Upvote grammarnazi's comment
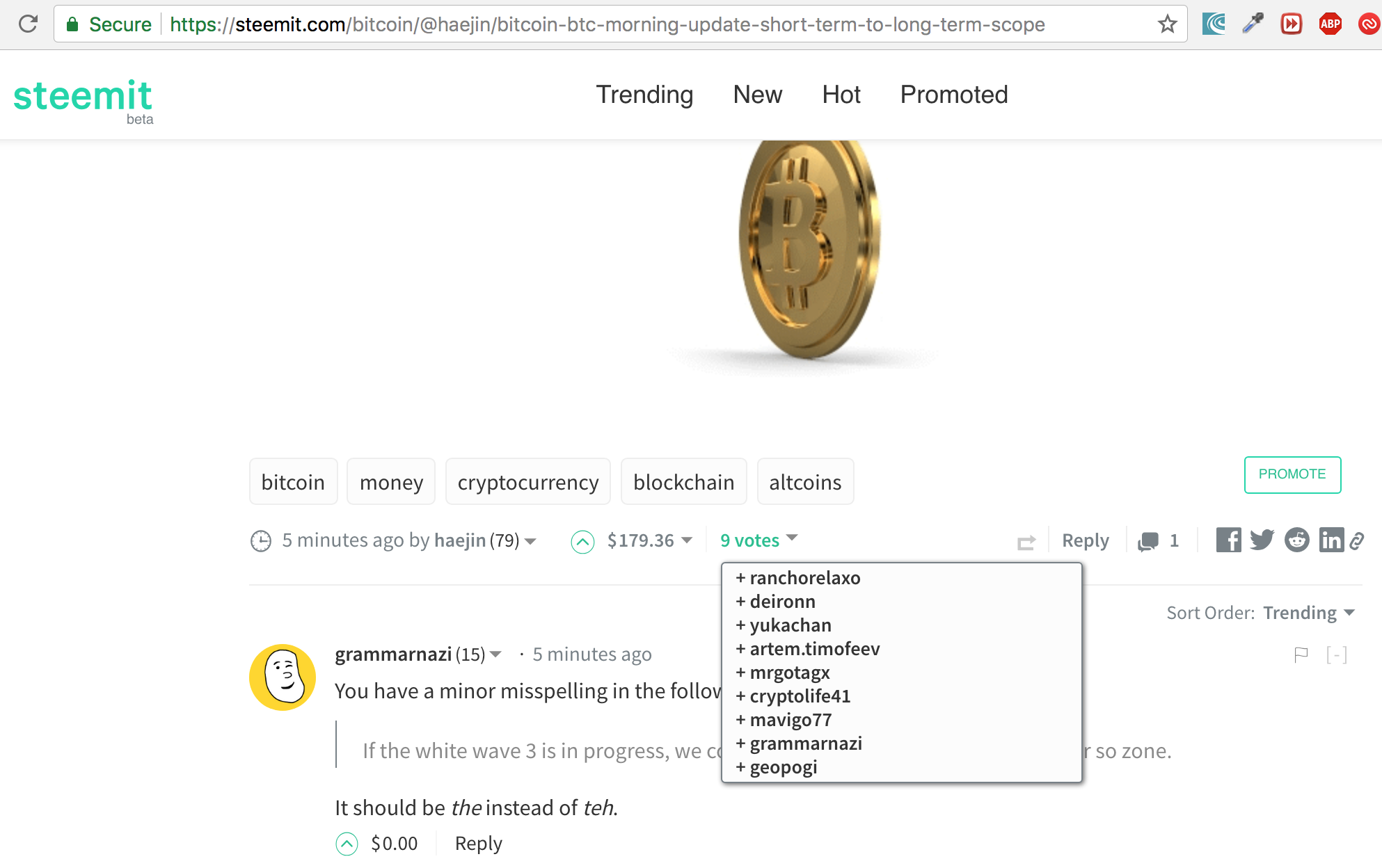 point(347,844)
